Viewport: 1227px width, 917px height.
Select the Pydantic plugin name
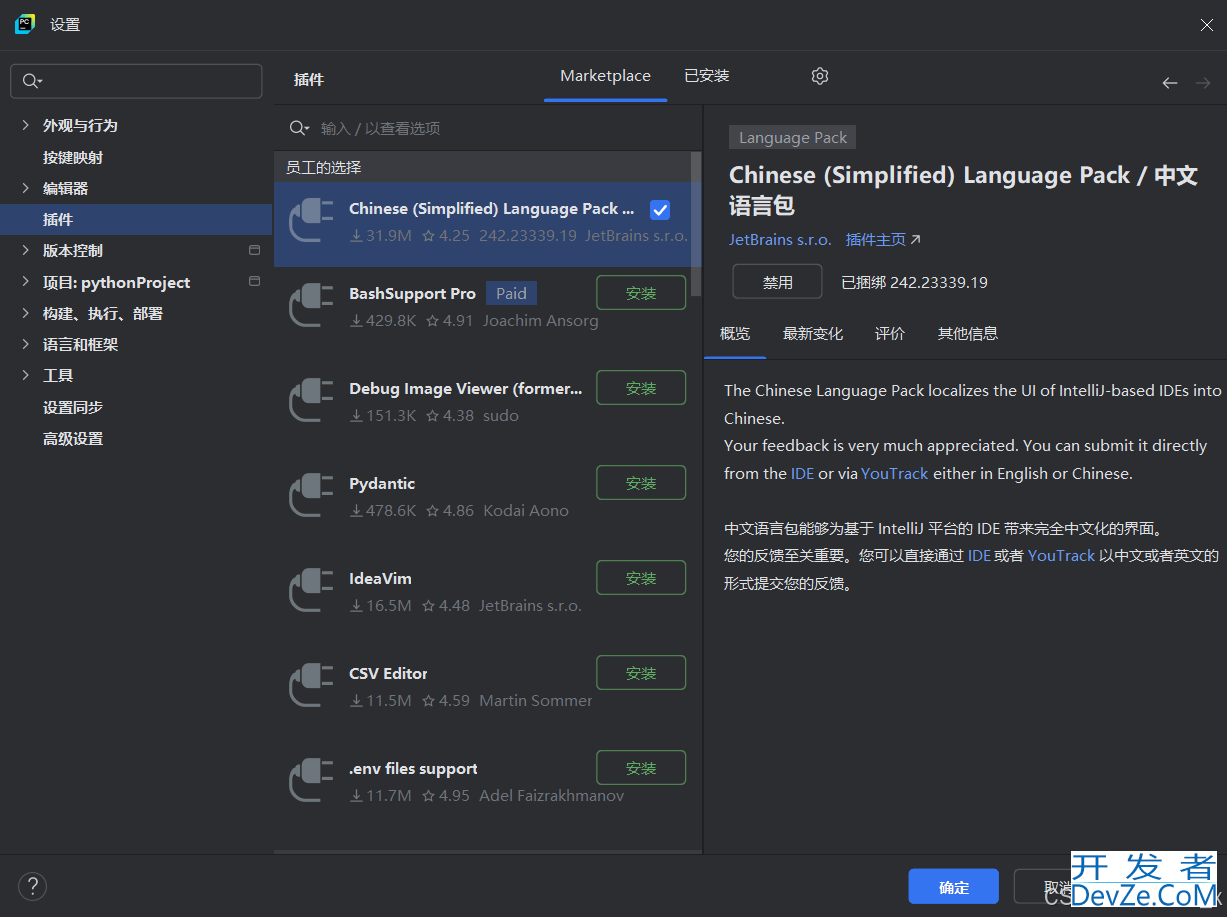click(382, 483)
